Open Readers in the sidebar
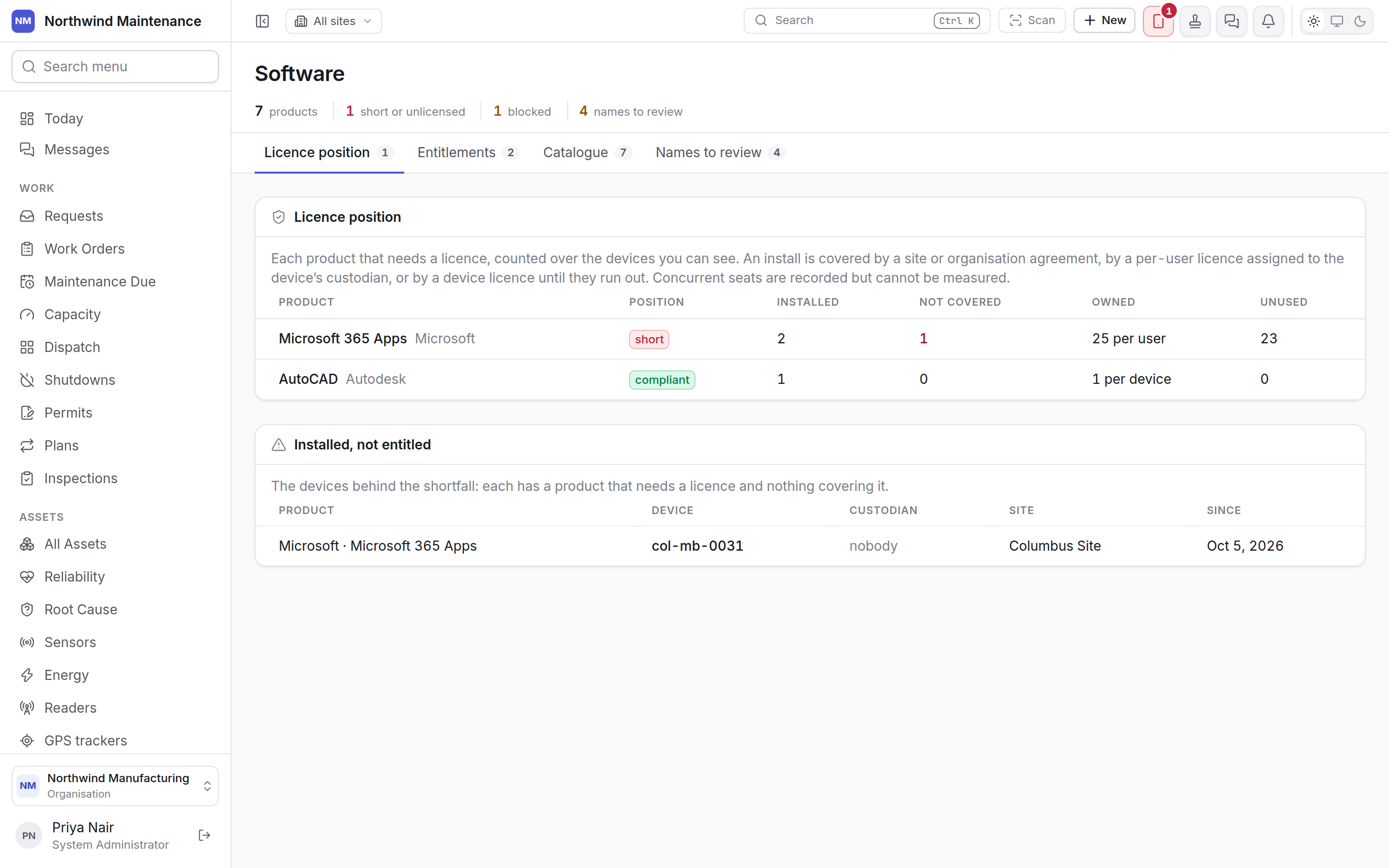This screenshot has width=1389, height=868. (x=115, y=708)
